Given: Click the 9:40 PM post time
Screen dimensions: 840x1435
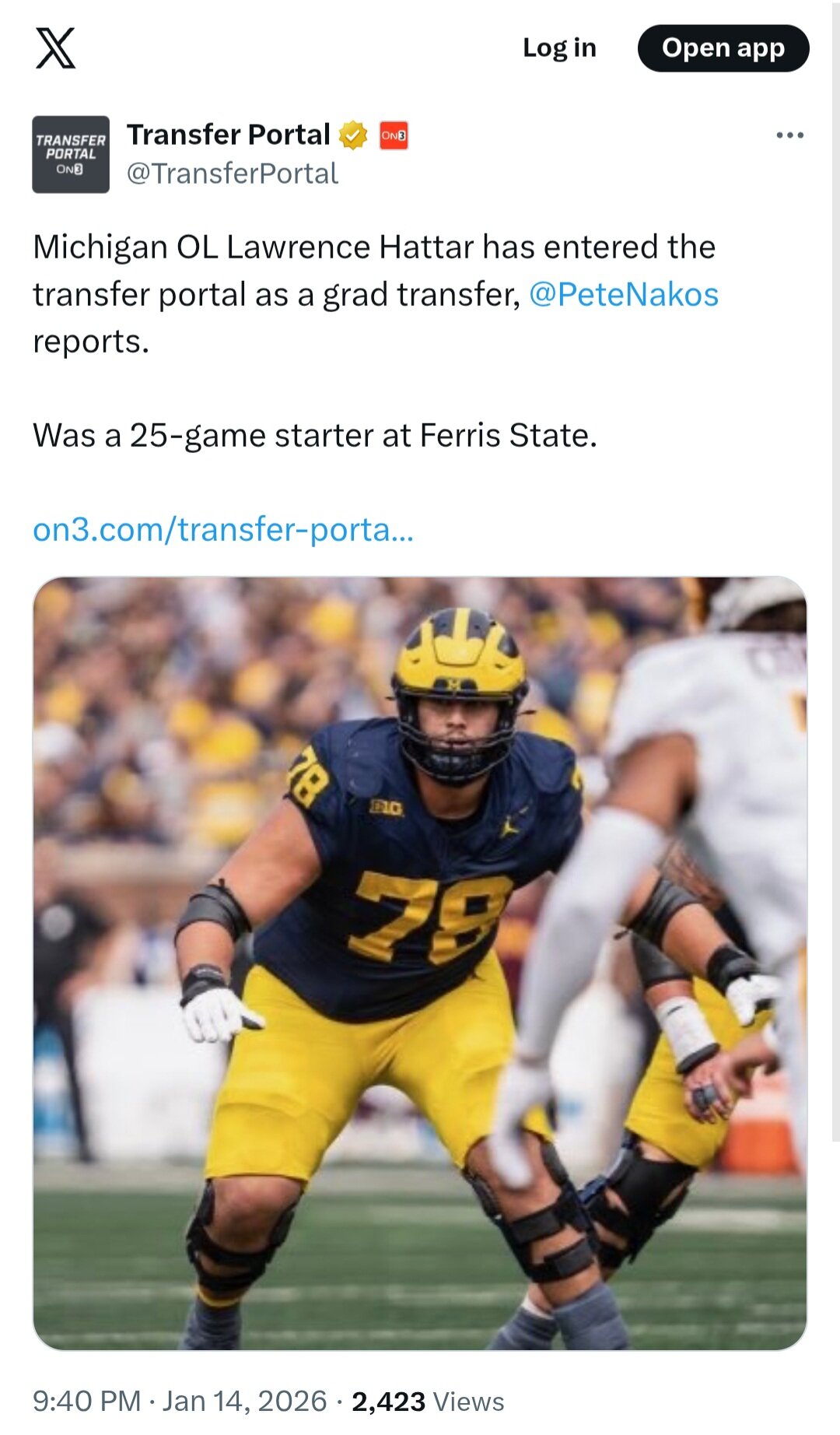Looking at the screenshot, I should (86, 1402).
